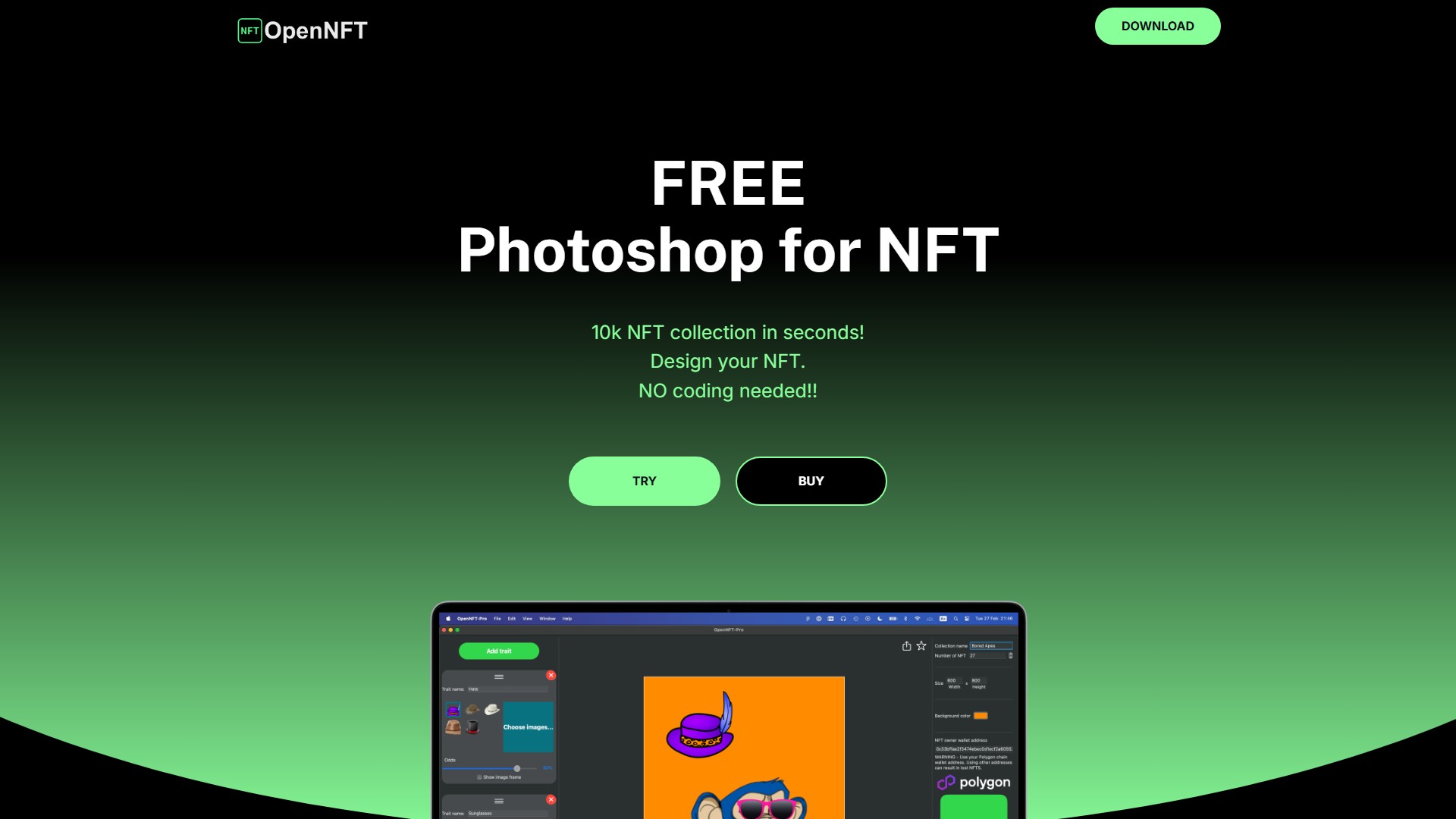Image resolution: width=1456 pixels, height=819 pixels.
Task: Open the Window menu in the menu bar
Action: (x=547, y=619)
